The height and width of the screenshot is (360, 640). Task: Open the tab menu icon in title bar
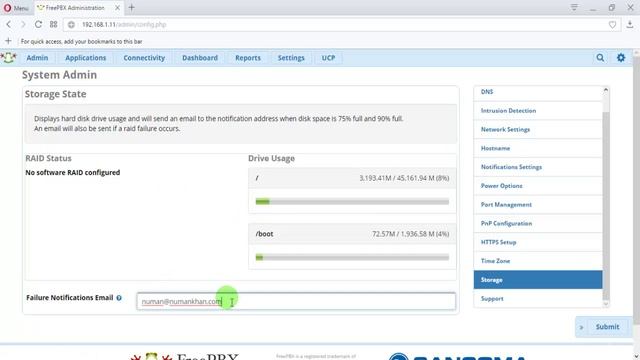(574, 7)
